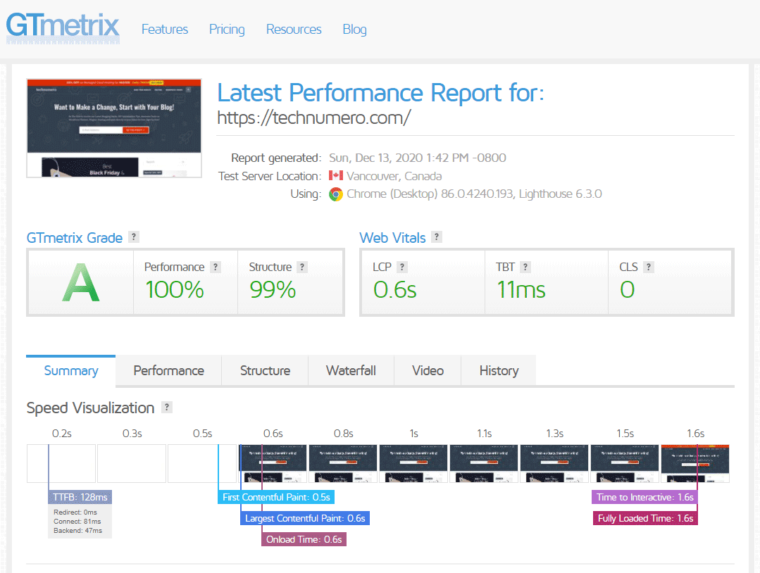
Task: Open the History tab
Action: coord(499,371)
